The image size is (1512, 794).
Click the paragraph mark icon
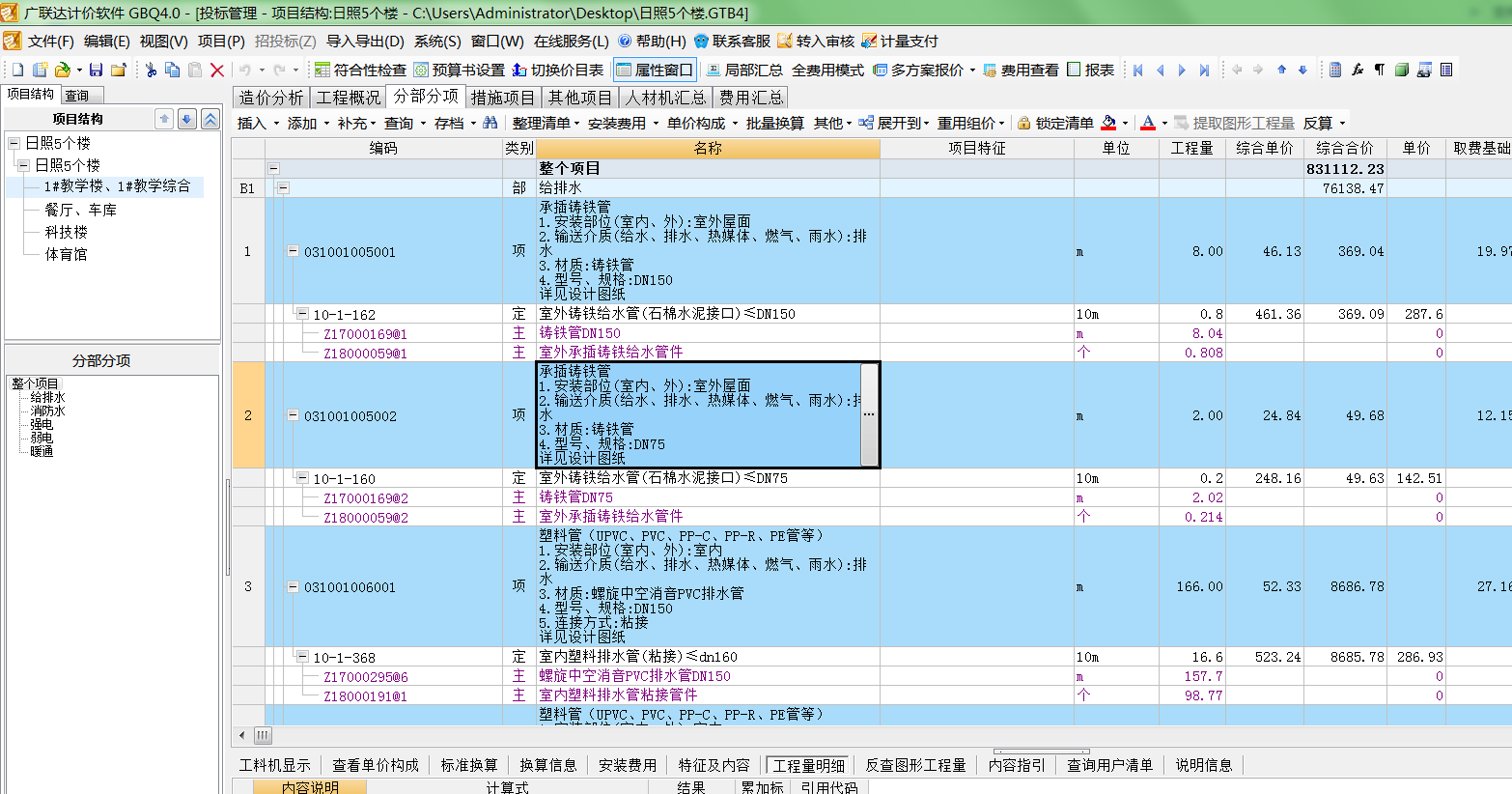click(x=1380, y=70)
